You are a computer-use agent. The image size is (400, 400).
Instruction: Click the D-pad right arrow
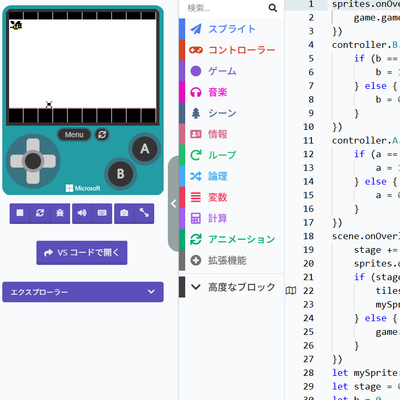coord(49,161)
